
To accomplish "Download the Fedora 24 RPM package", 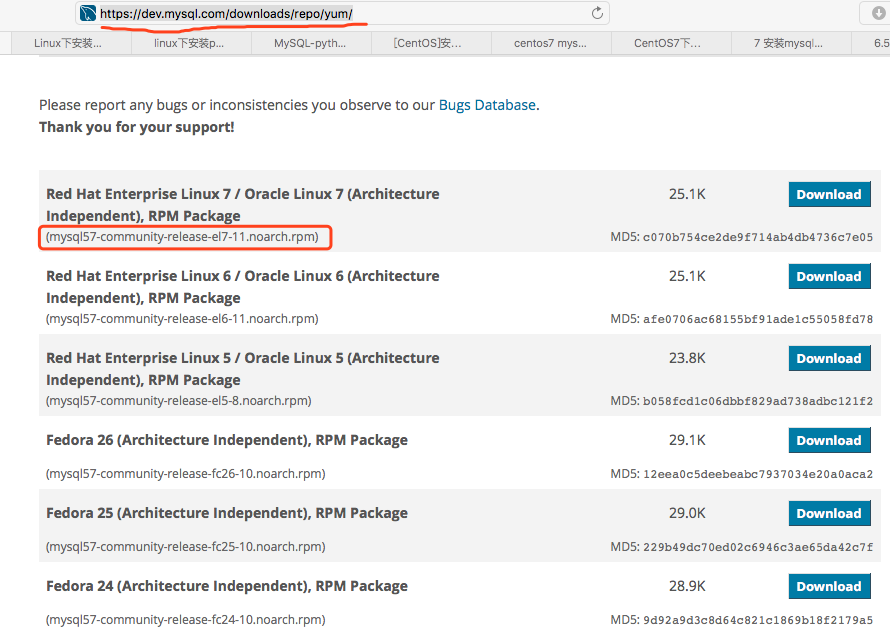I will (x=829, y=586).
